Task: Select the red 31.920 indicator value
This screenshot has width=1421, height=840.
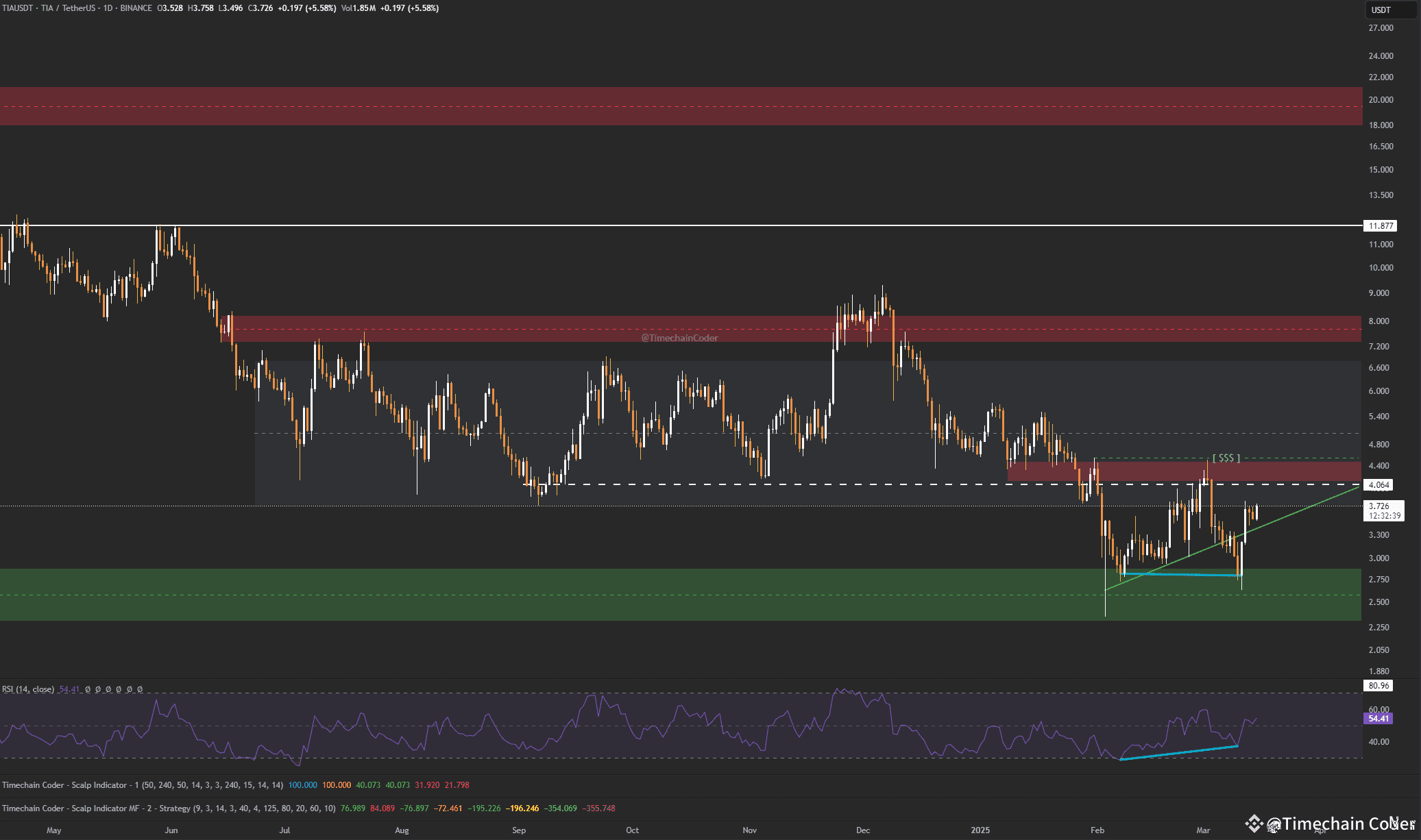Action: click(428, 785)
